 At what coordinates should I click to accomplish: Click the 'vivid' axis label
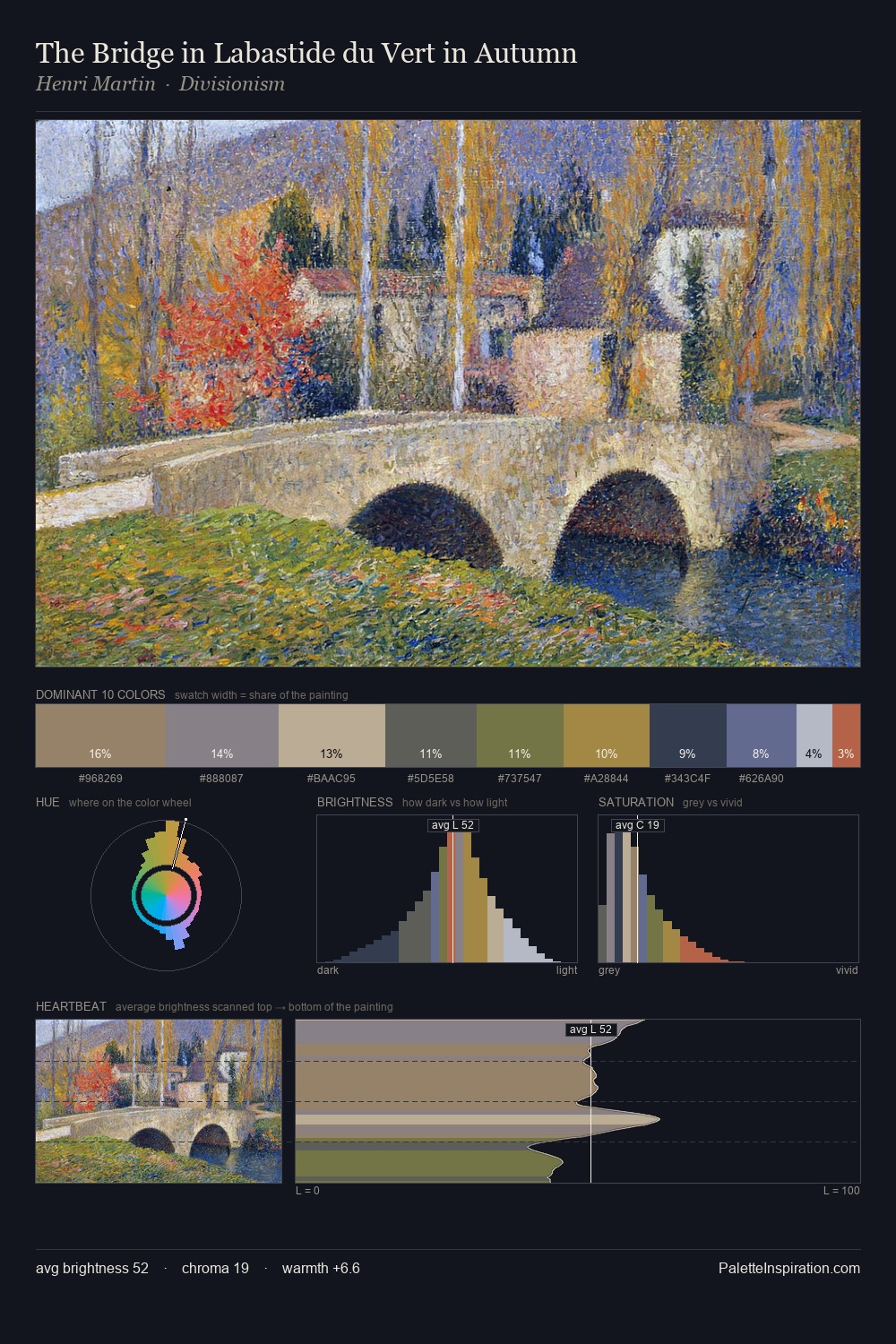(x=847, y=970)
